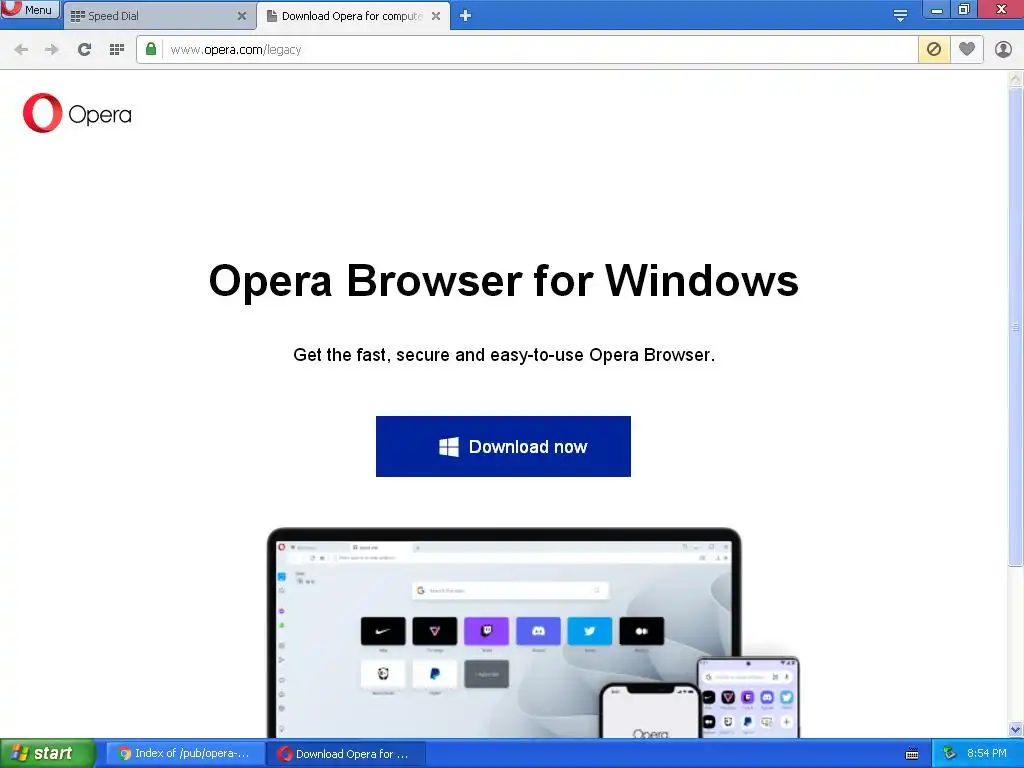Image resolution: width=1024 pixels, height=768 pixels.
Task: Toggle the ad blocker icon
Action: click(934, 50)
